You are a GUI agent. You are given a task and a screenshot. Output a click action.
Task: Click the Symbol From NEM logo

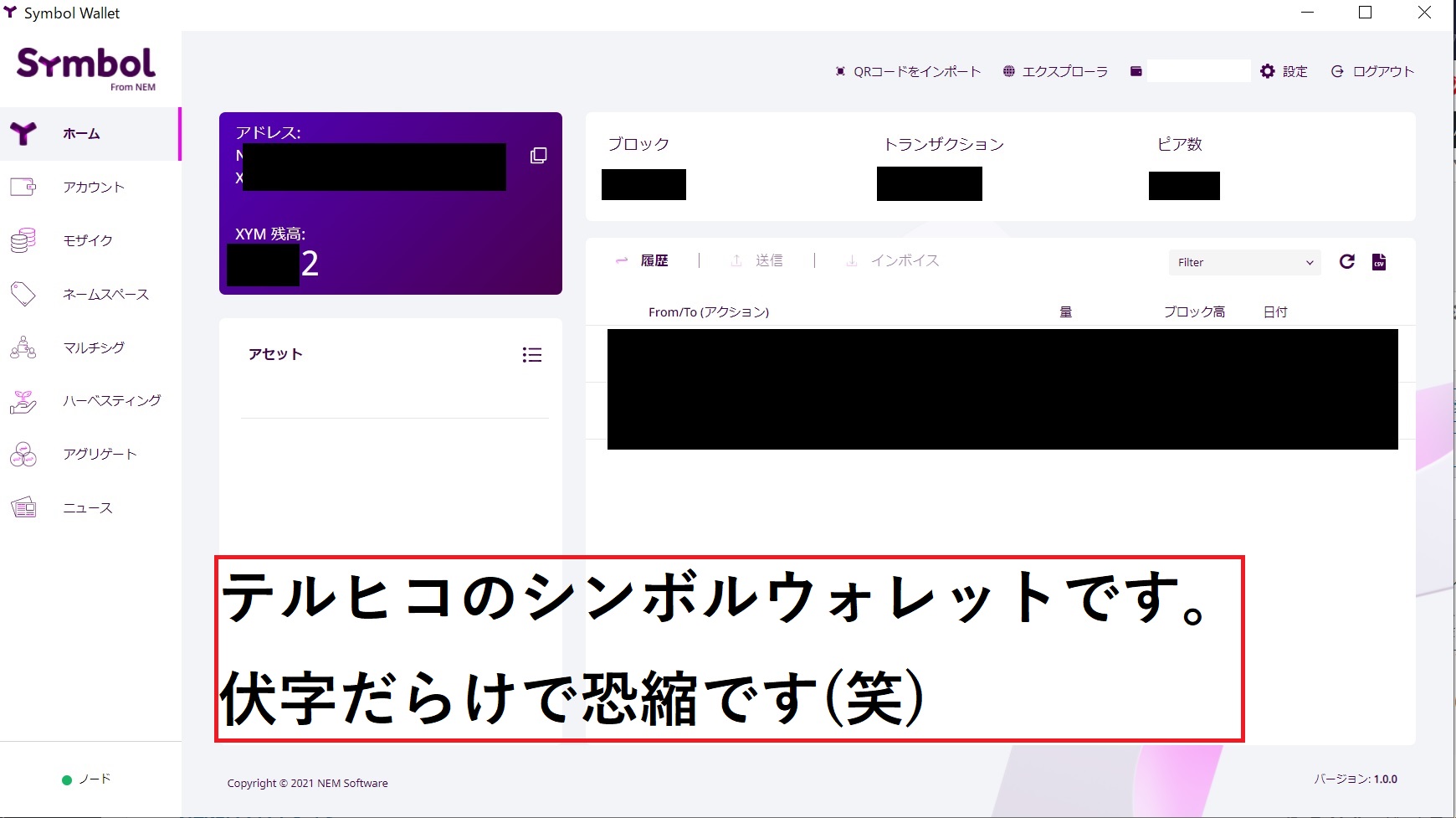click(x=86, y=69)
